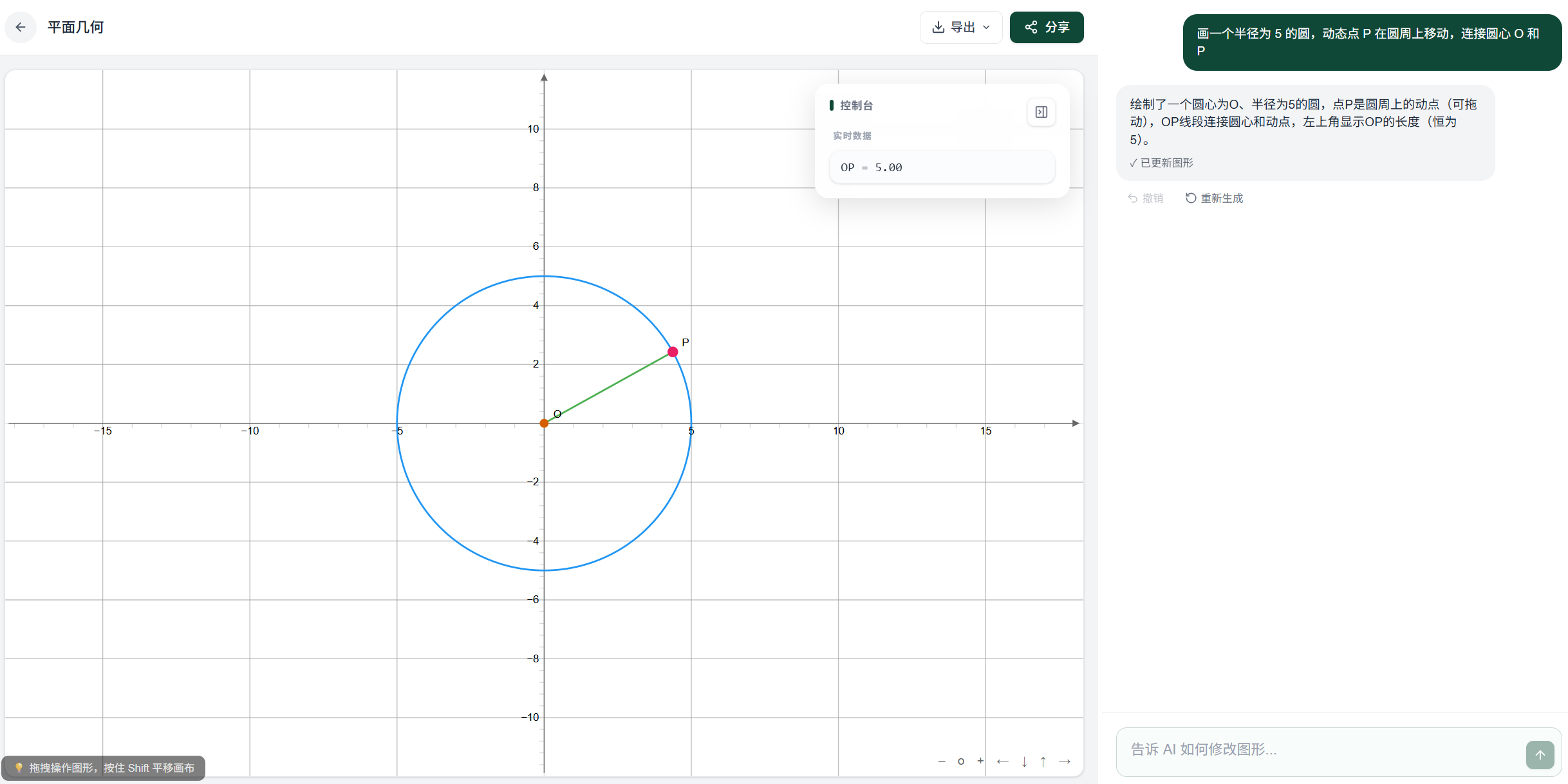This screenshot has width=1568, height=784.
Task: Click the drag hint tip bar
Action: click(104, 767)
